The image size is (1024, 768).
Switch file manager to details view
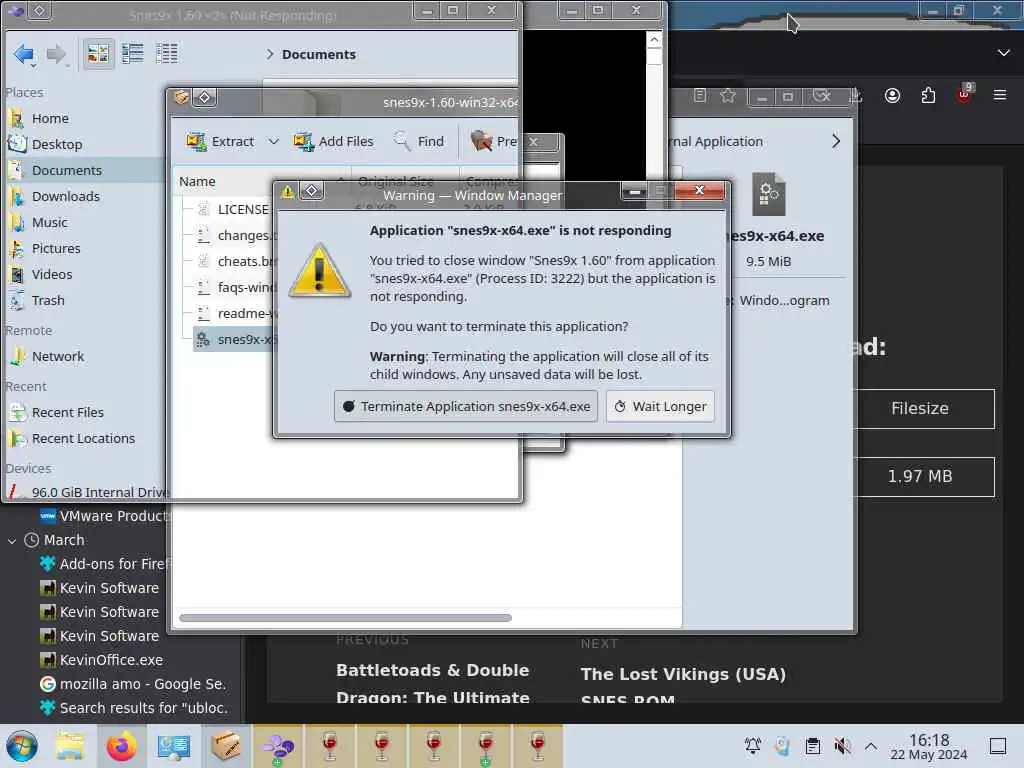click(167, 54)
